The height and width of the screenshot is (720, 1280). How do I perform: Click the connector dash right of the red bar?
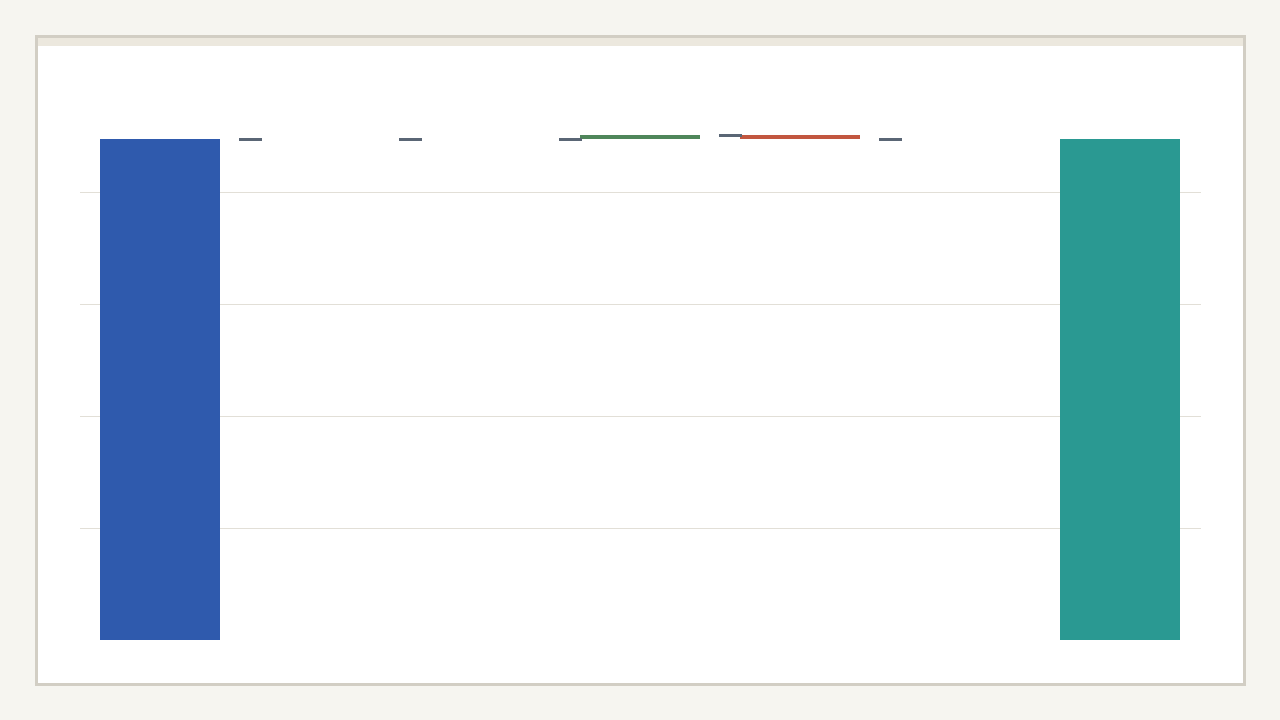pos(890,139)
